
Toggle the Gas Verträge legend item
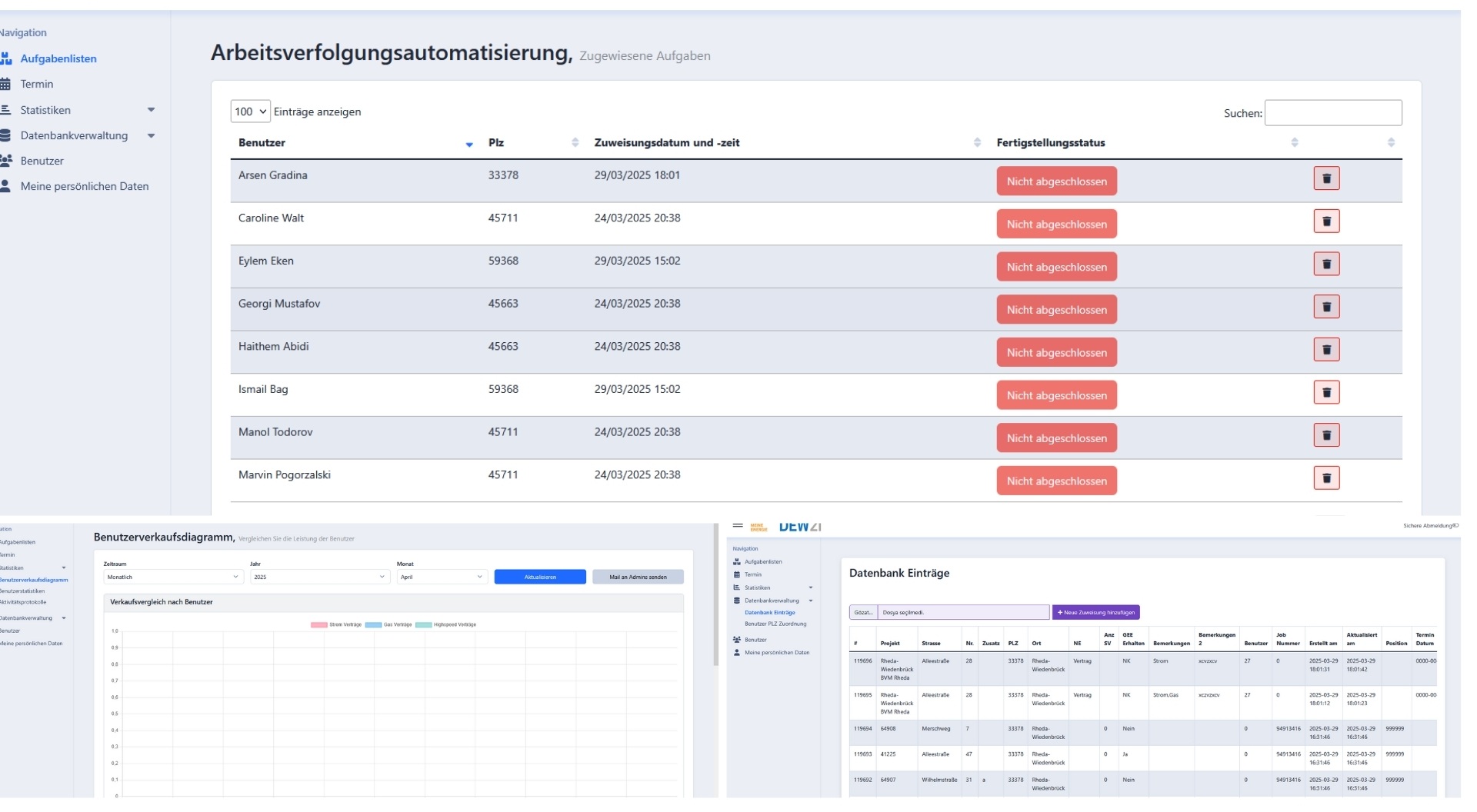pos(388,624)
